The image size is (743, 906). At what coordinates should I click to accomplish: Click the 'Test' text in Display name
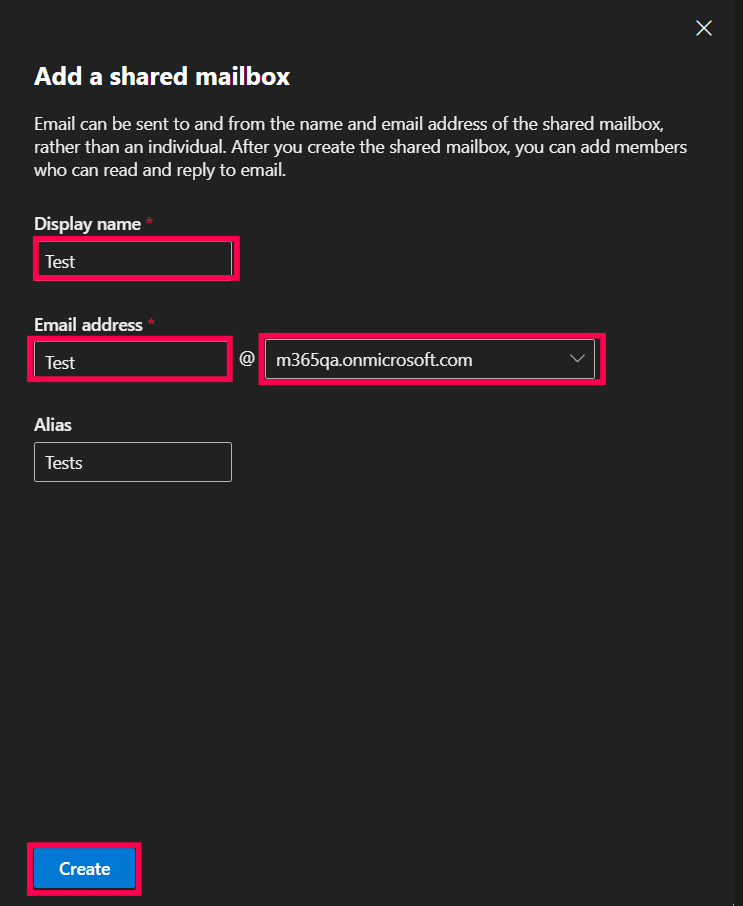60,261
